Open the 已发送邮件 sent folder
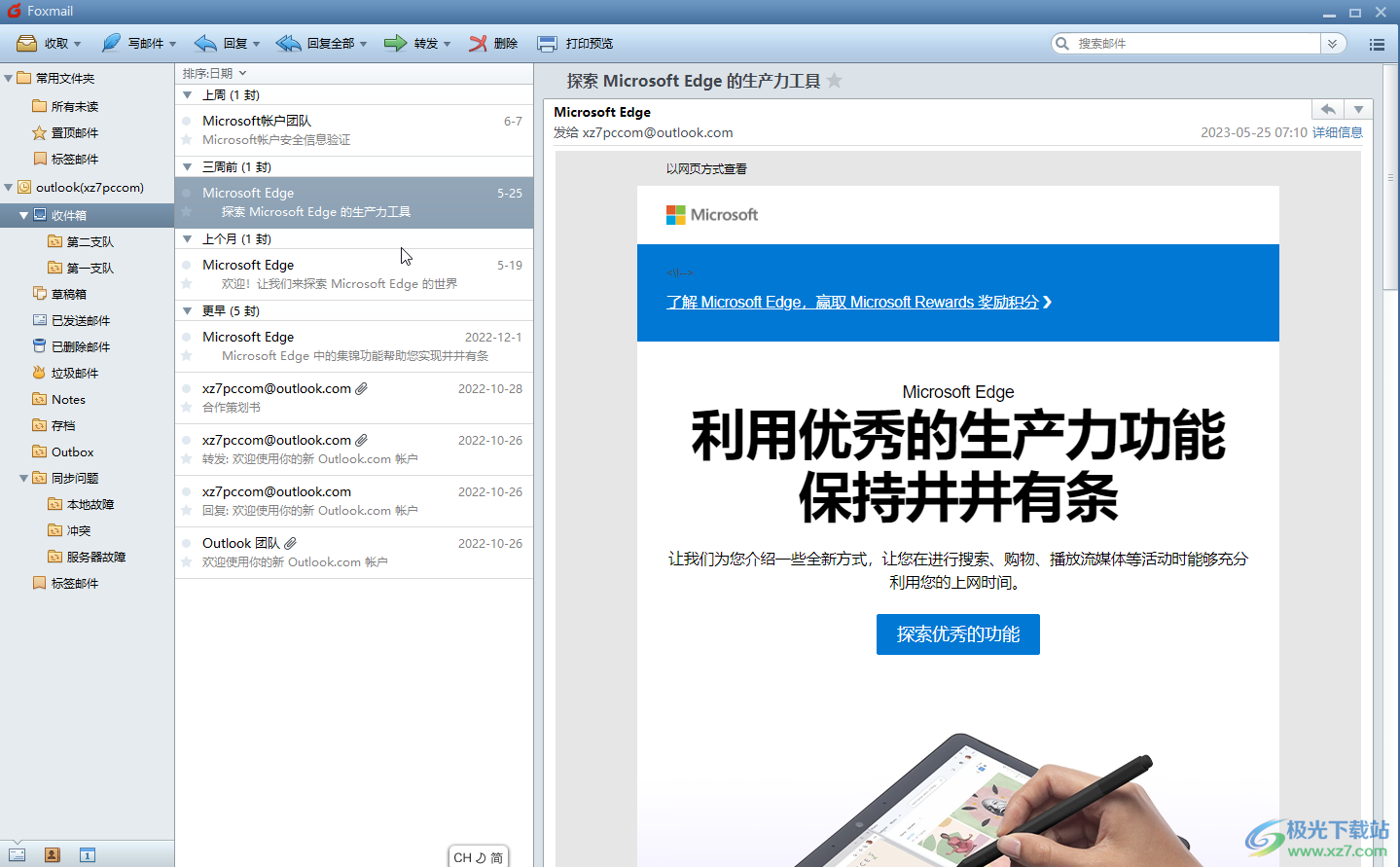This screenshot has width=1400, height=867. pos(81,320)
